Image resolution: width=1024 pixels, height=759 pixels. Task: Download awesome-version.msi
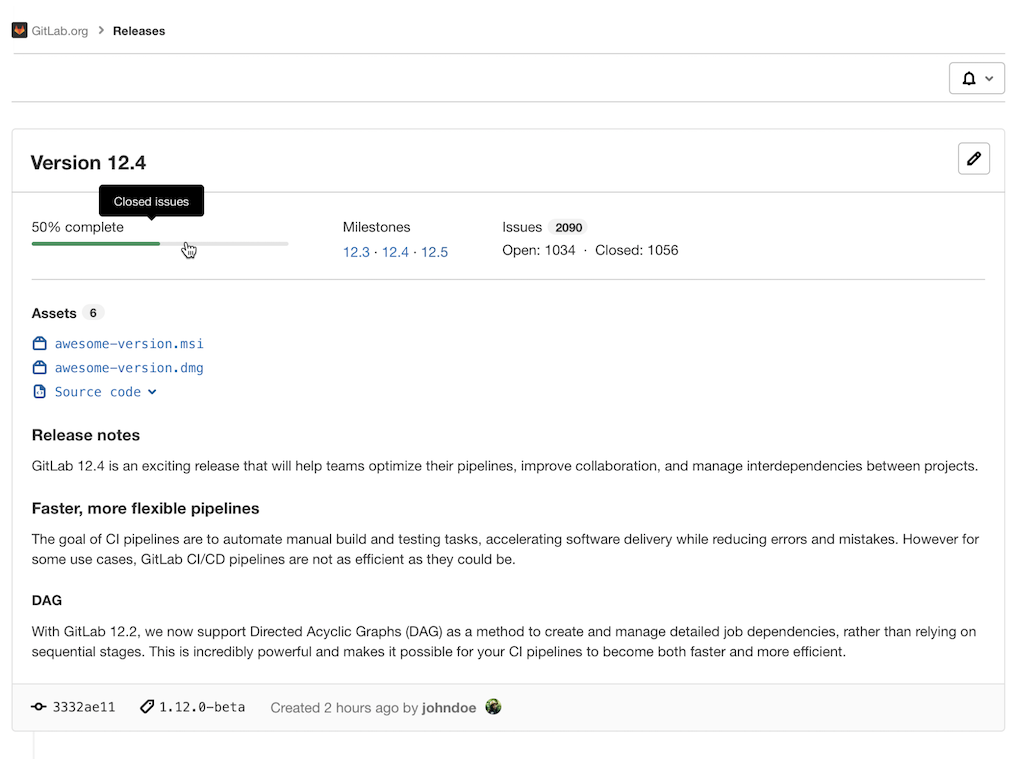click(129, 343)
